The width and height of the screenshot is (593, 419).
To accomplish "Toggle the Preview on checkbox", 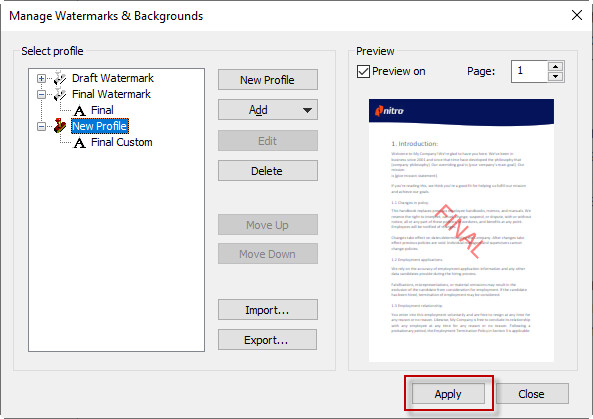I will click(x=363, y=71).
